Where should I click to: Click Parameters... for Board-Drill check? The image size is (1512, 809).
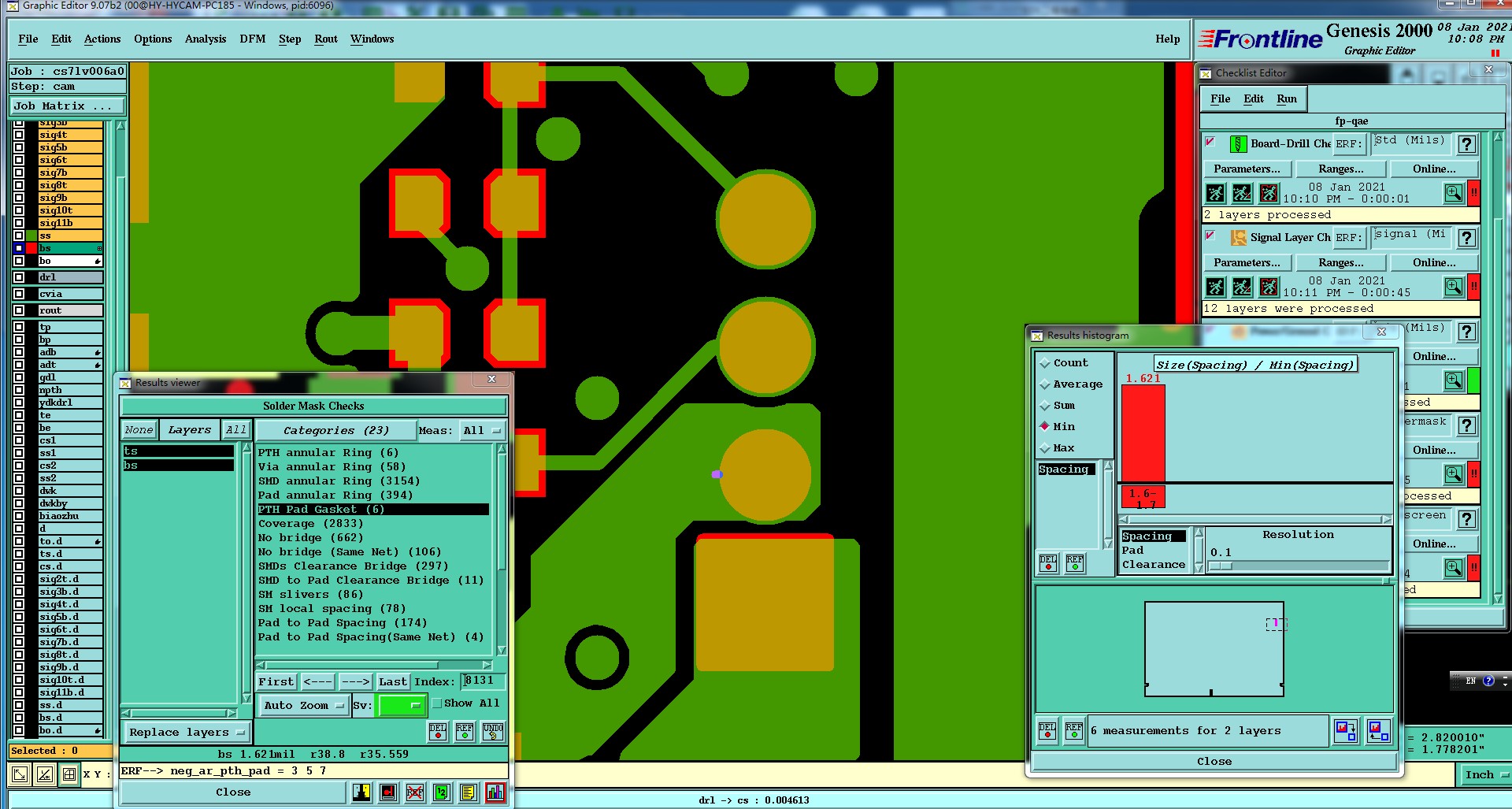tap(1247, 169)
